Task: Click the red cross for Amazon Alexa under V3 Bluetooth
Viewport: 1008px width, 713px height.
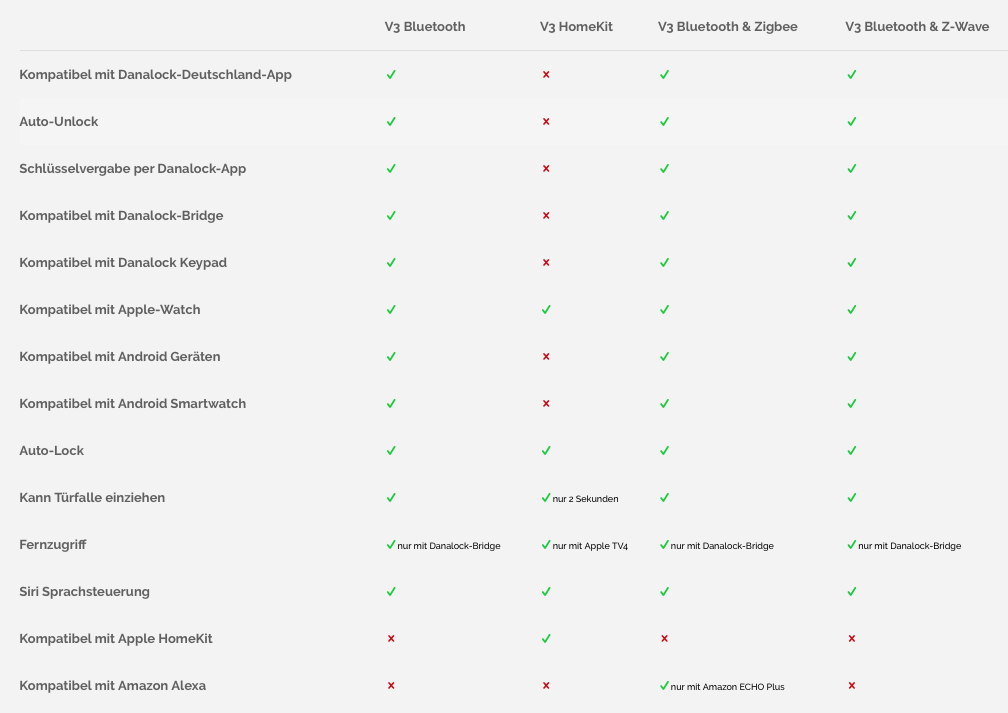Action: (391, 686)
